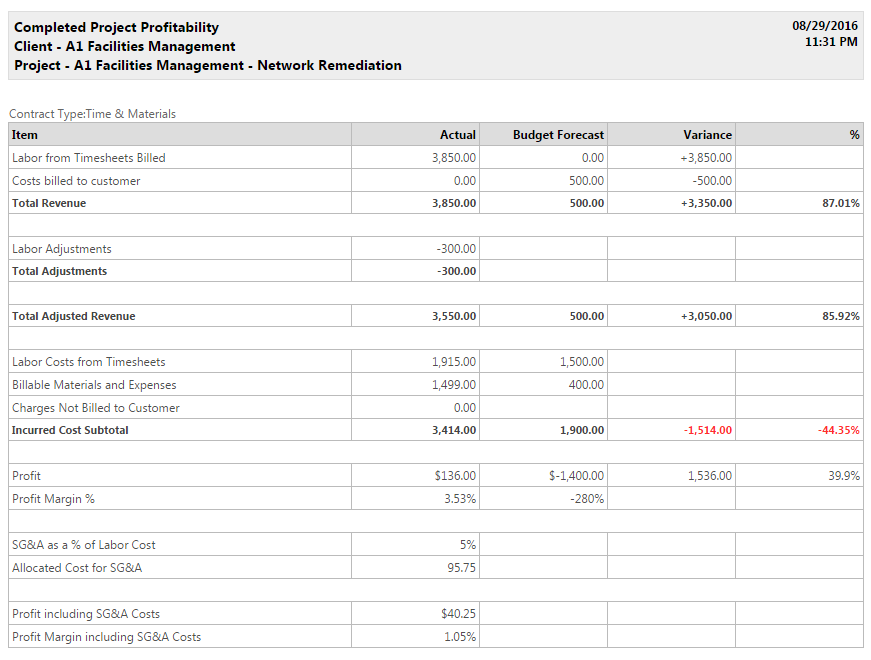Select the Profit including SG&A Costs label
Image resolution: width=871 pixels, height=660 pixels.
click(86, 614)
